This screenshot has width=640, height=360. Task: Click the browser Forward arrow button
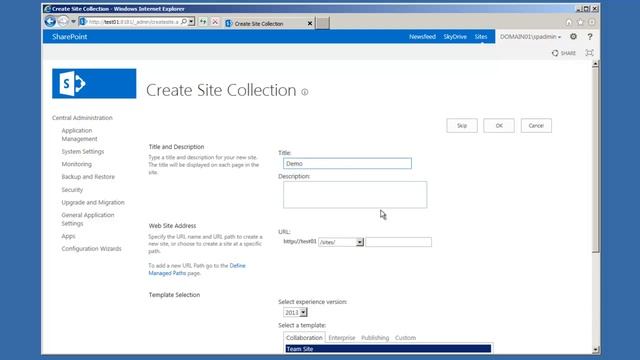(63, 21)
